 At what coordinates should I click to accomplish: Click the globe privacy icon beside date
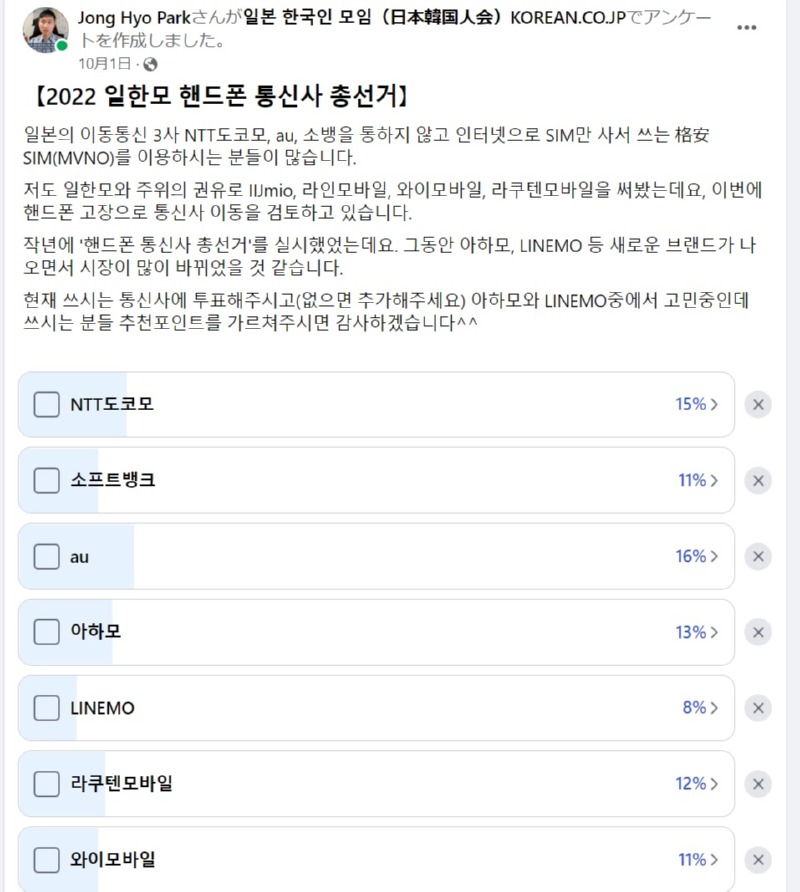(x=150, y=64)
